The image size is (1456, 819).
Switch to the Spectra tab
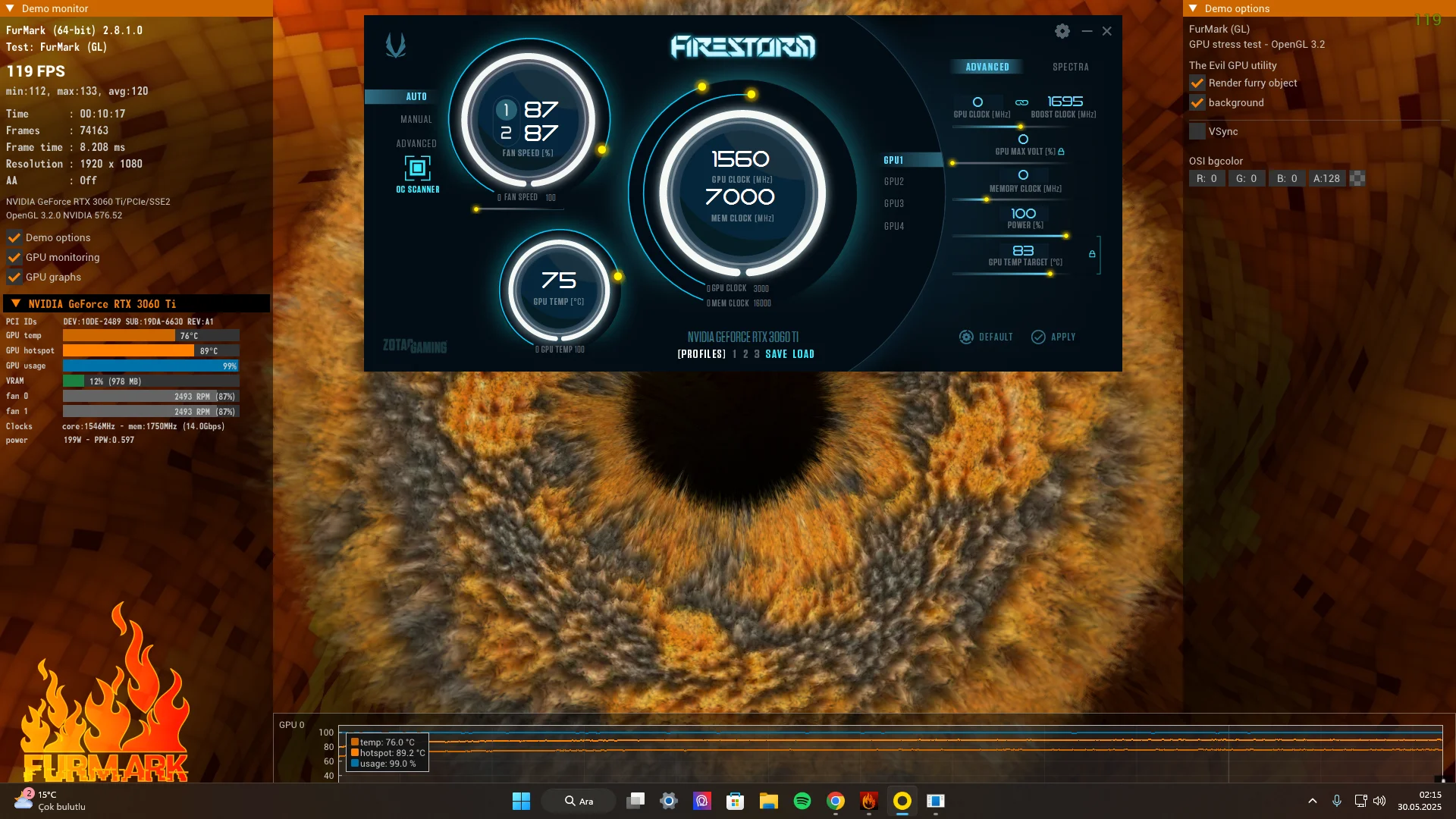(1070, 67)
